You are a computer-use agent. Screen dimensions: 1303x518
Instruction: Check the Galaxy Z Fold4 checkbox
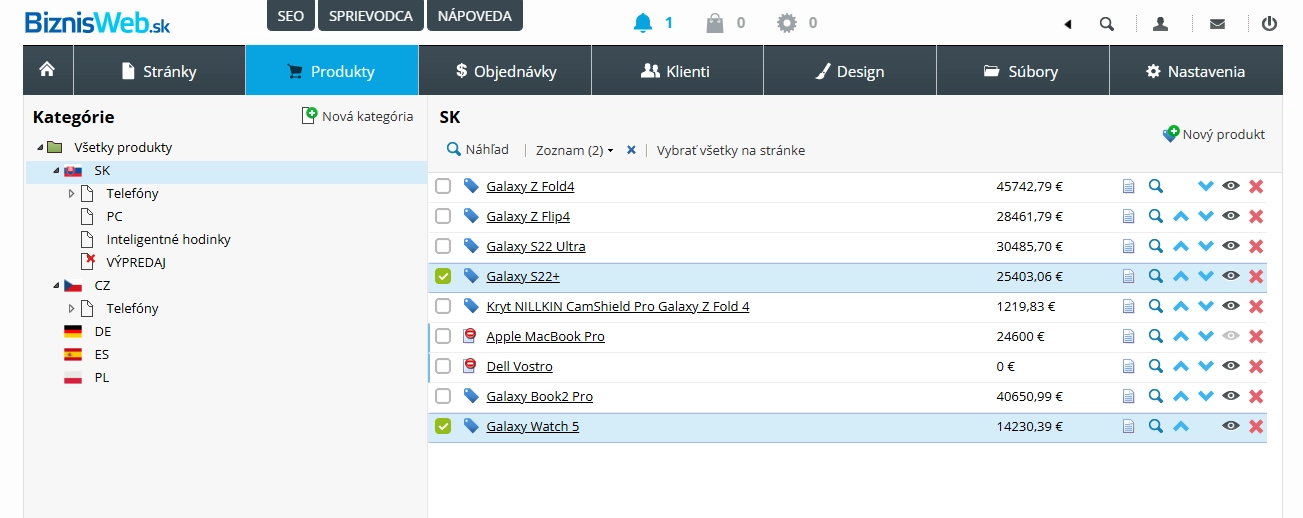pyautogui.click(x=443, y=186)
